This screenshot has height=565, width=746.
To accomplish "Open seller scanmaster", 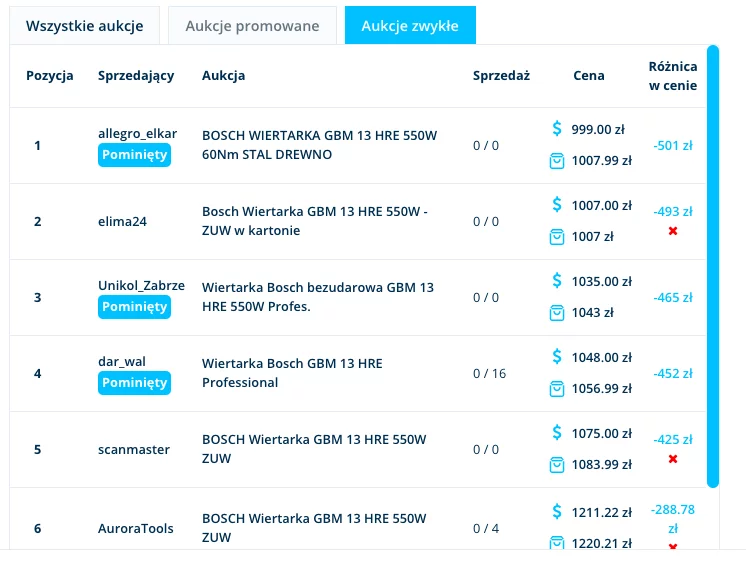I will 134,449.
